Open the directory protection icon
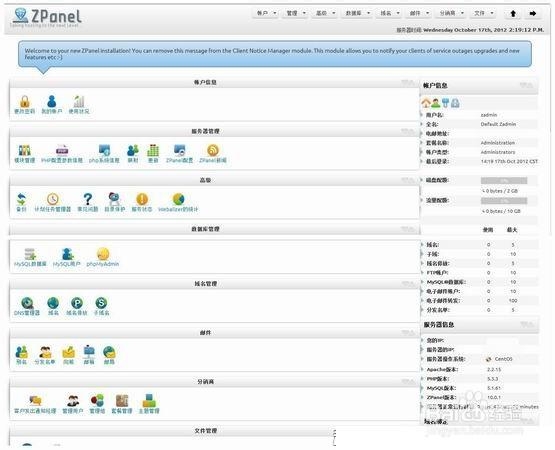Screen dimensions: 555x450 pos(114,199)
